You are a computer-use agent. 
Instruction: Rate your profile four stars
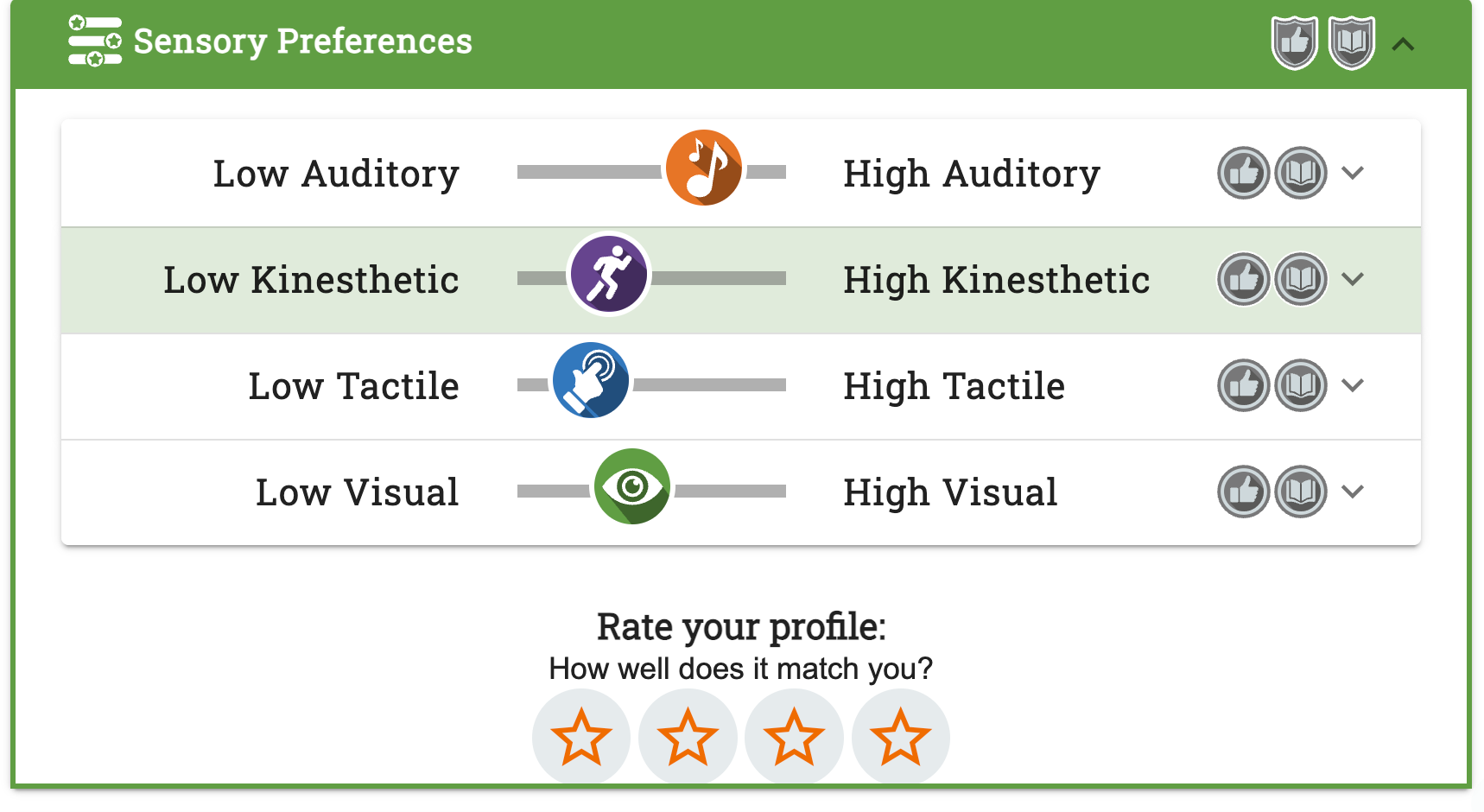tap(900, 737)
